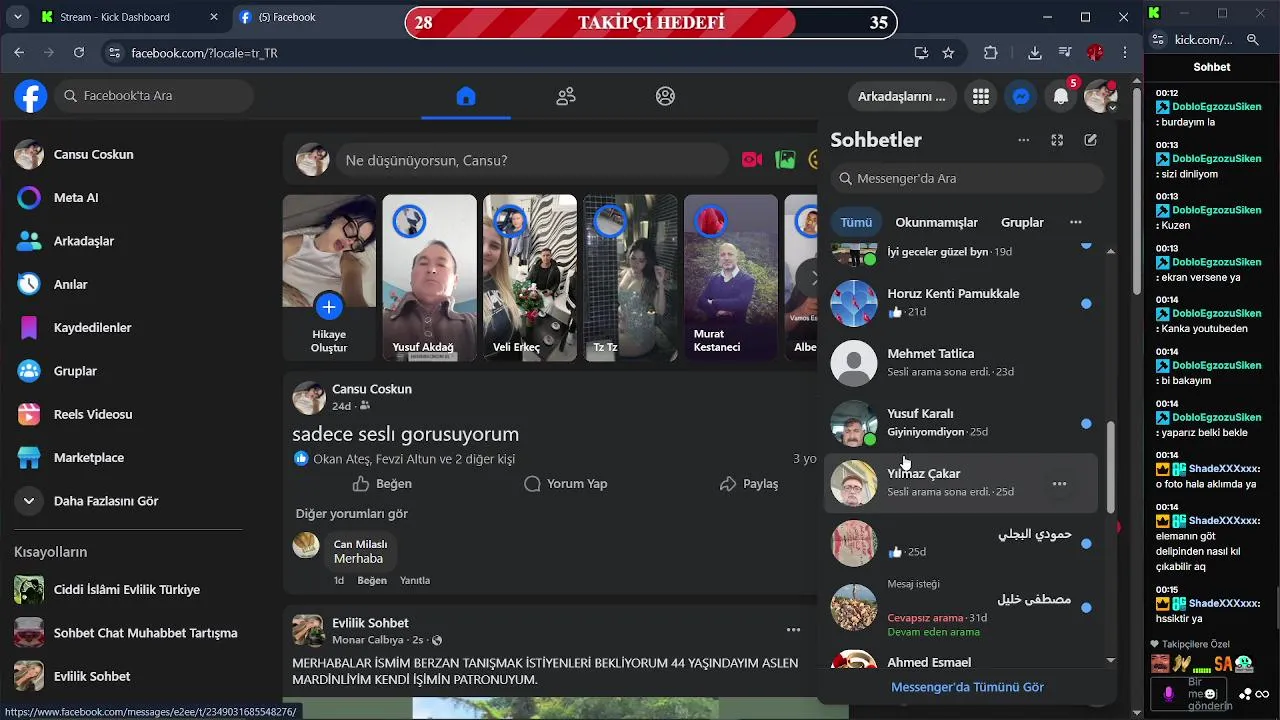
Task: Open Chrome extensions puzzle icon
Action: point(991,52)
